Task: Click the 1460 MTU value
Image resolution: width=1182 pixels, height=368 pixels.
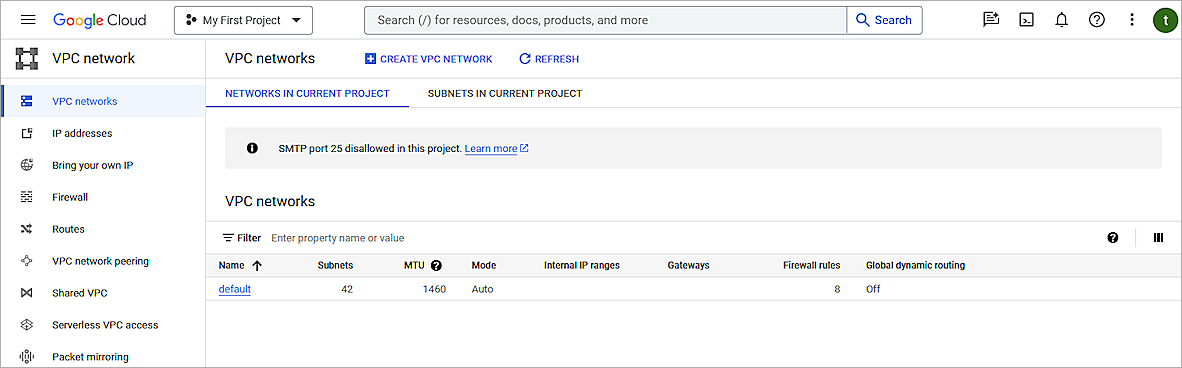Action: click(x=434, y=289)
